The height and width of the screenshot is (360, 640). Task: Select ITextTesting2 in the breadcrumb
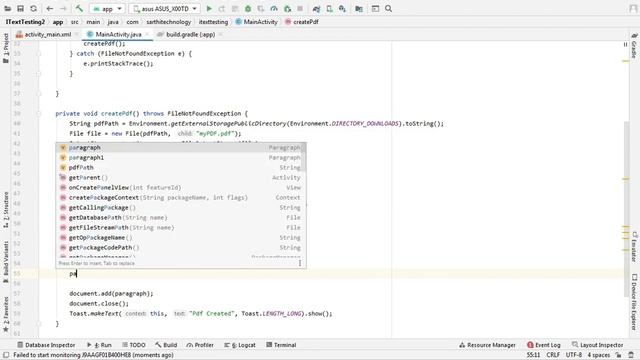[25, 22]
